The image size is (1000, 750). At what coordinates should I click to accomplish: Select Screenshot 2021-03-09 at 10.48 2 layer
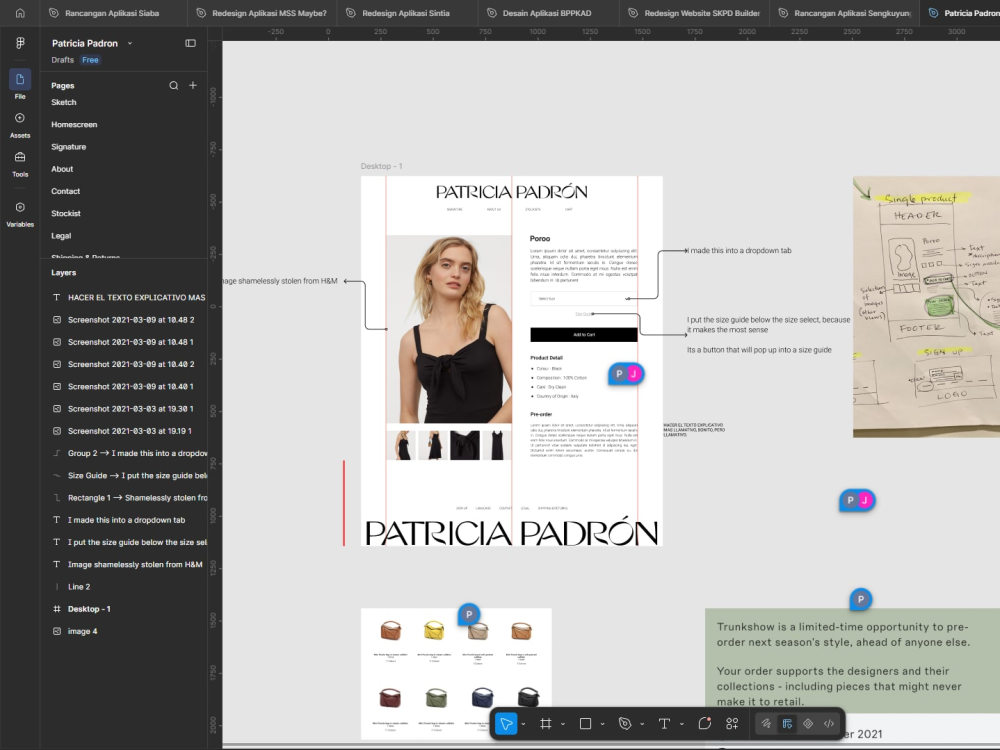124,320
